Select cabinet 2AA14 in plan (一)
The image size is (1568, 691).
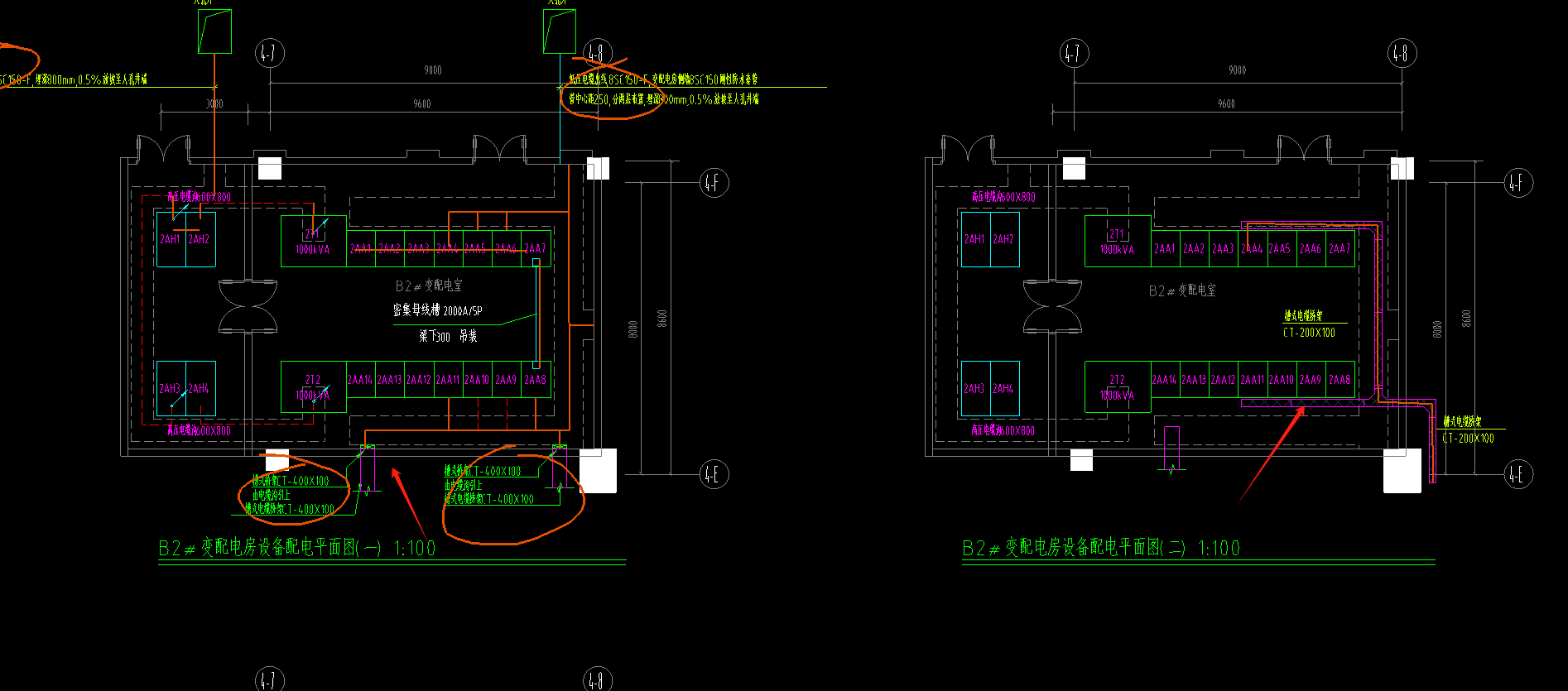click(360, 380)
